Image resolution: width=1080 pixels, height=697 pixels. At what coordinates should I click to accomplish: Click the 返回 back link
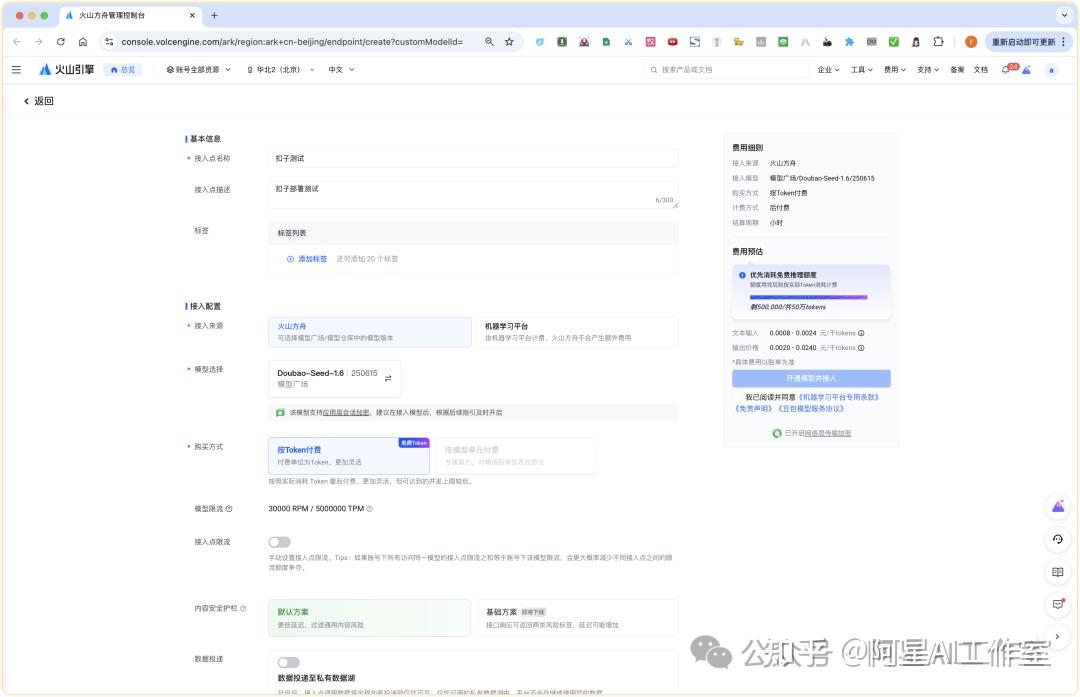(x=39, y=101)
